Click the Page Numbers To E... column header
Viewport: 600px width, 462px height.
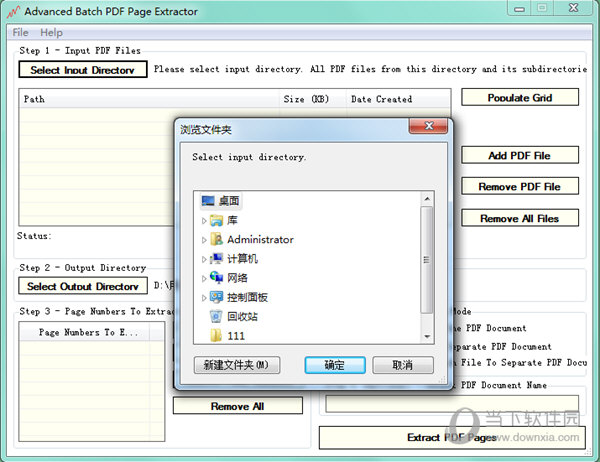pyautogui.click(x=85, y=332)
